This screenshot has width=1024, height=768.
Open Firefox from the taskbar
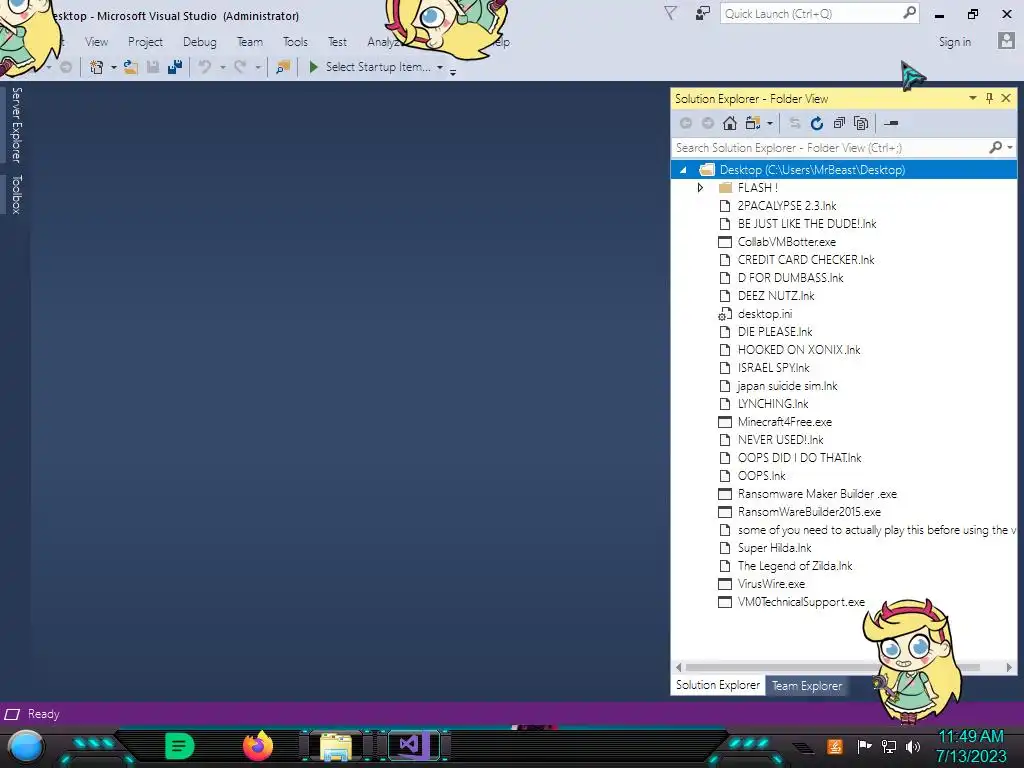(258, 746)
